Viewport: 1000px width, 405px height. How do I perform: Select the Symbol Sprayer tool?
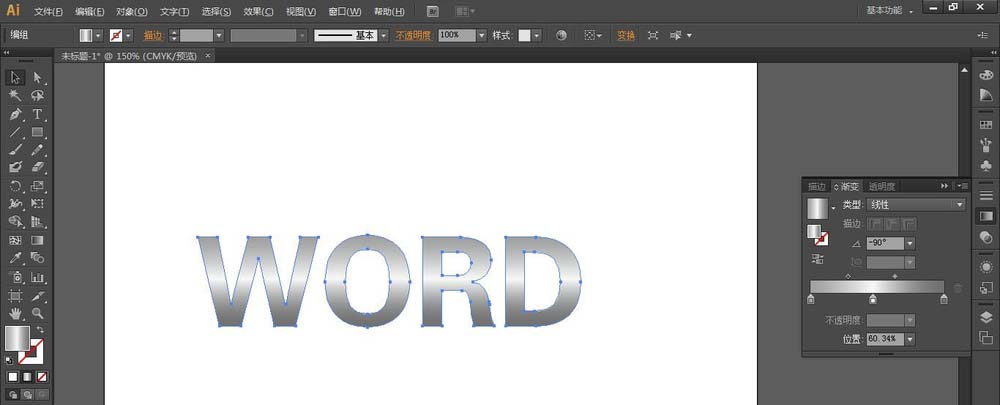[x=16, y=277]
